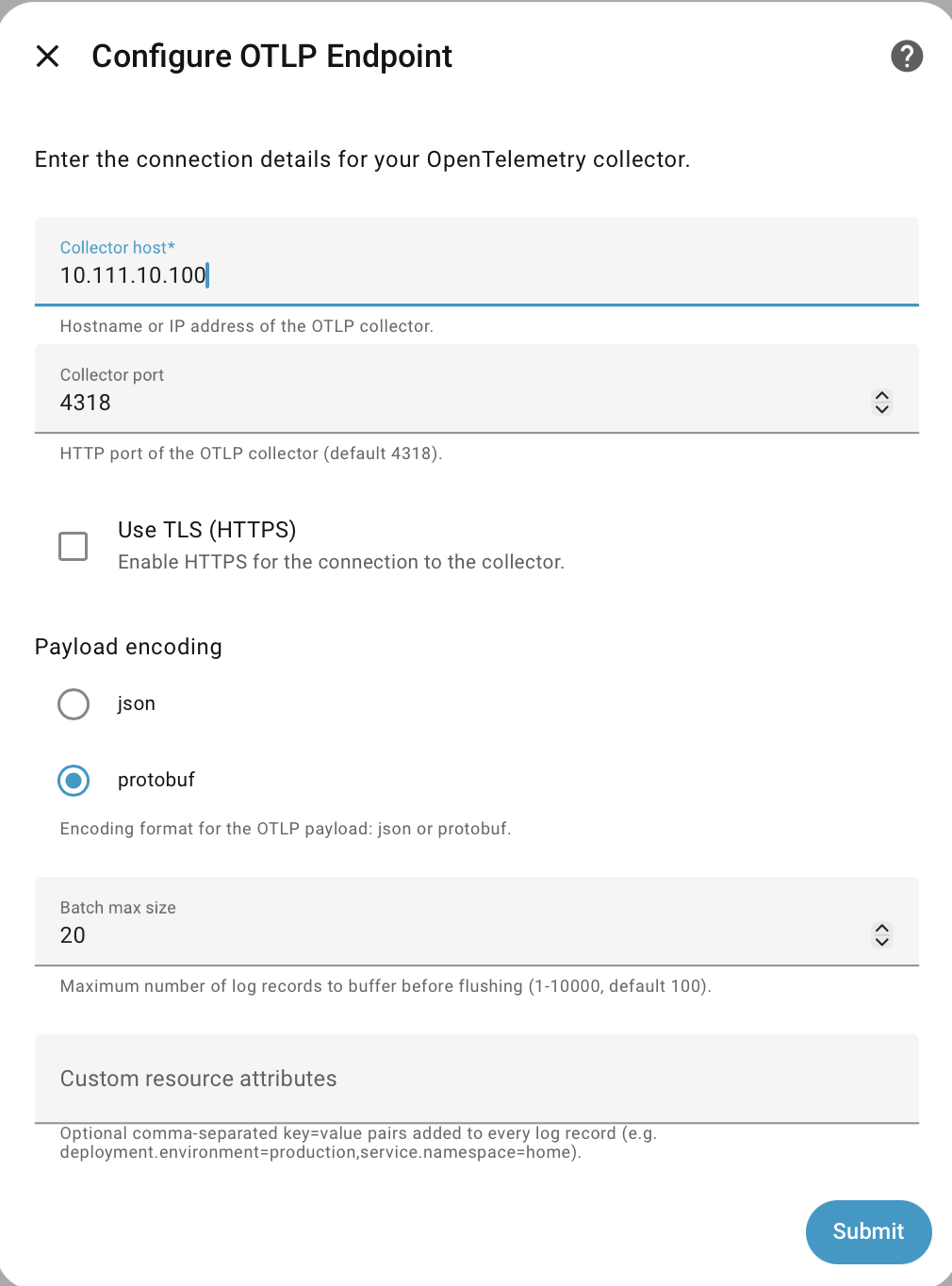
Task: Click the Batch max size increment arrow
Action: [881, 927]
